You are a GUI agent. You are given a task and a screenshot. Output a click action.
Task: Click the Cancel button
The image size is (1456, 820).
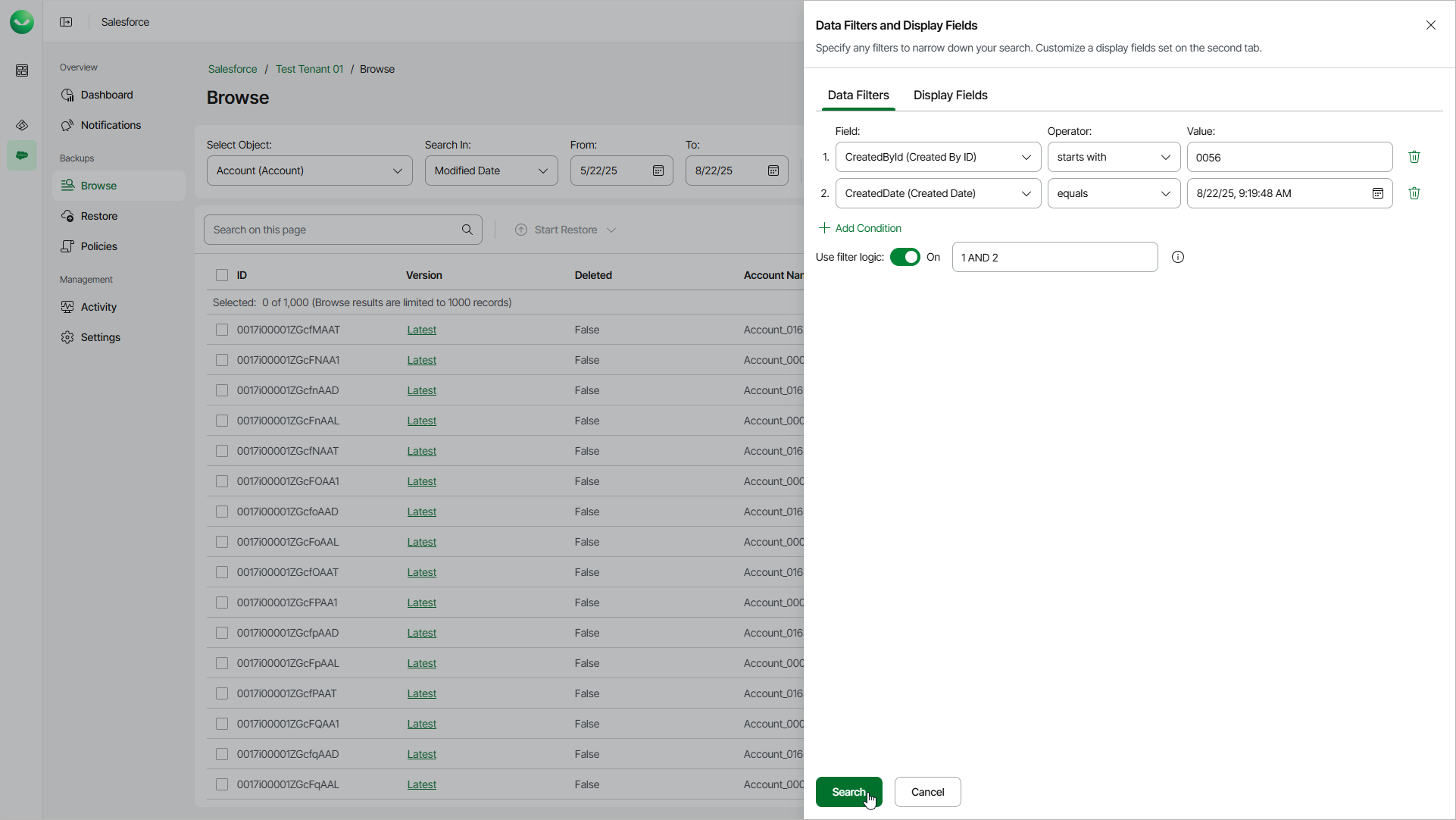pyautogui.click(x=926, y=792)
